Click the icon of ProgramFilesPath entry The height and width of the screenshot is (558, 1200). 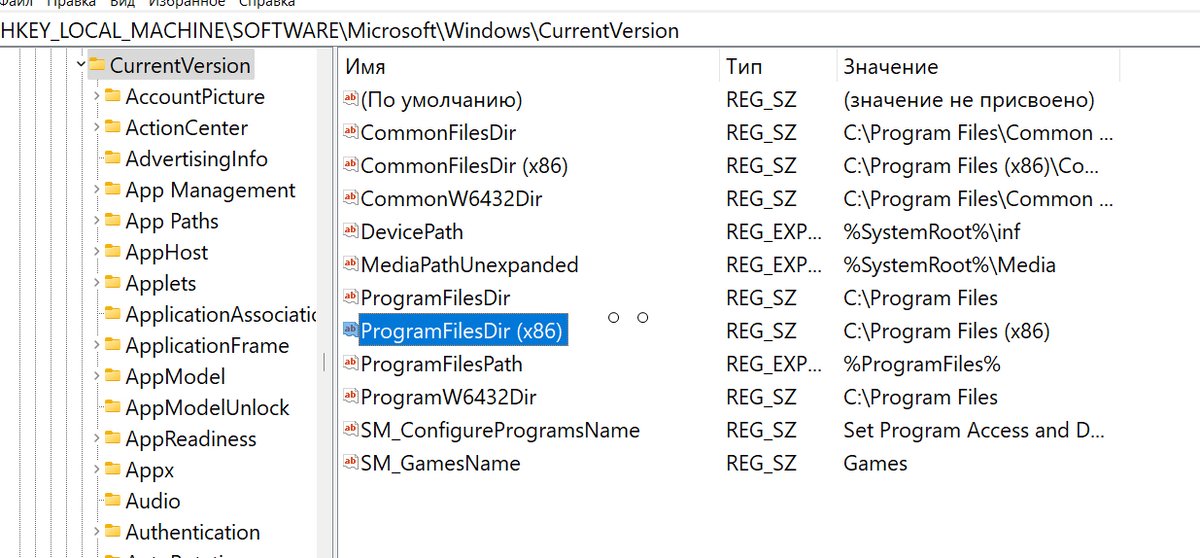350,364
